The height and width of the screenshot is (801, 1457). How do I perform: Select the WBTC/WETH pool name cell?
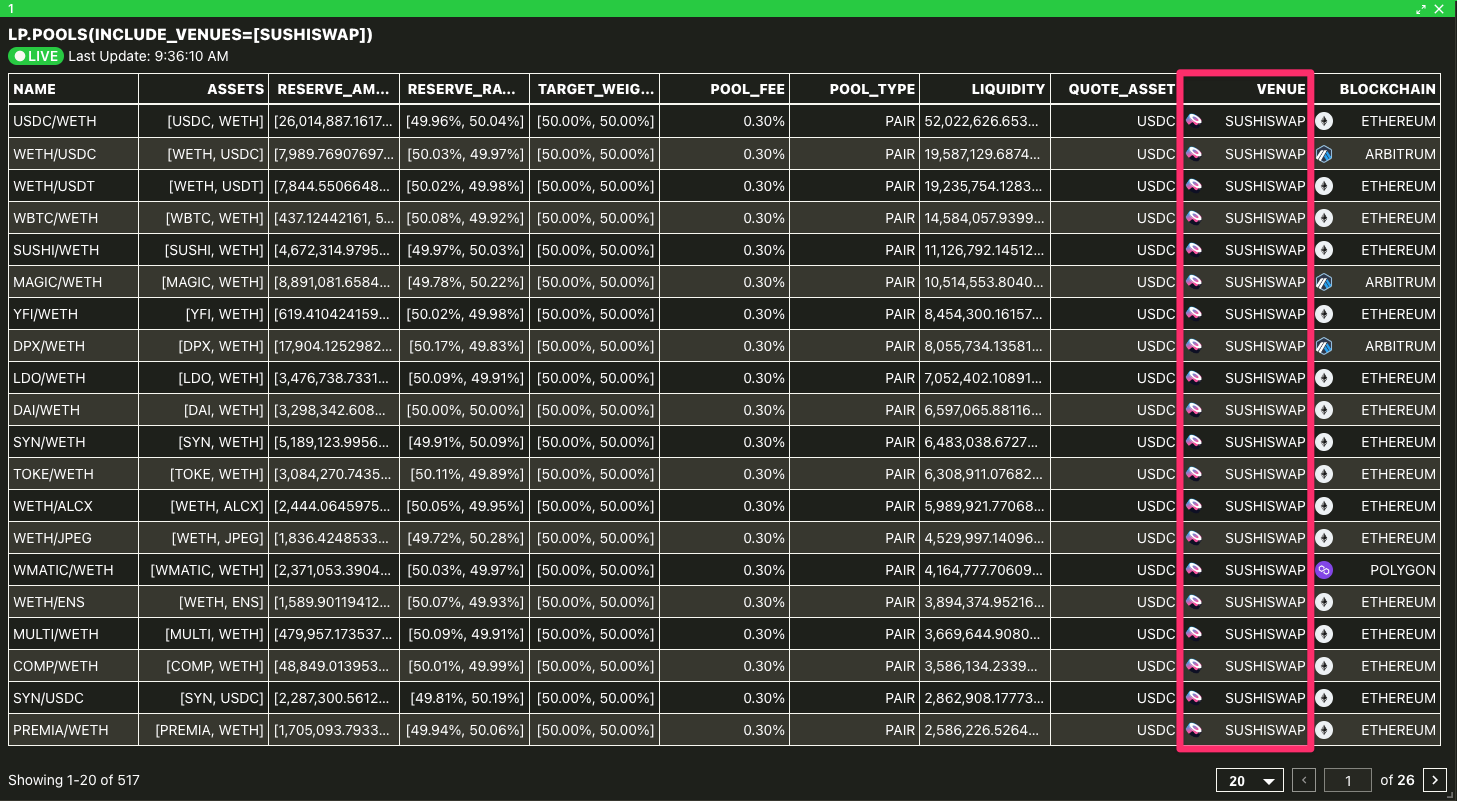[74, 218]
